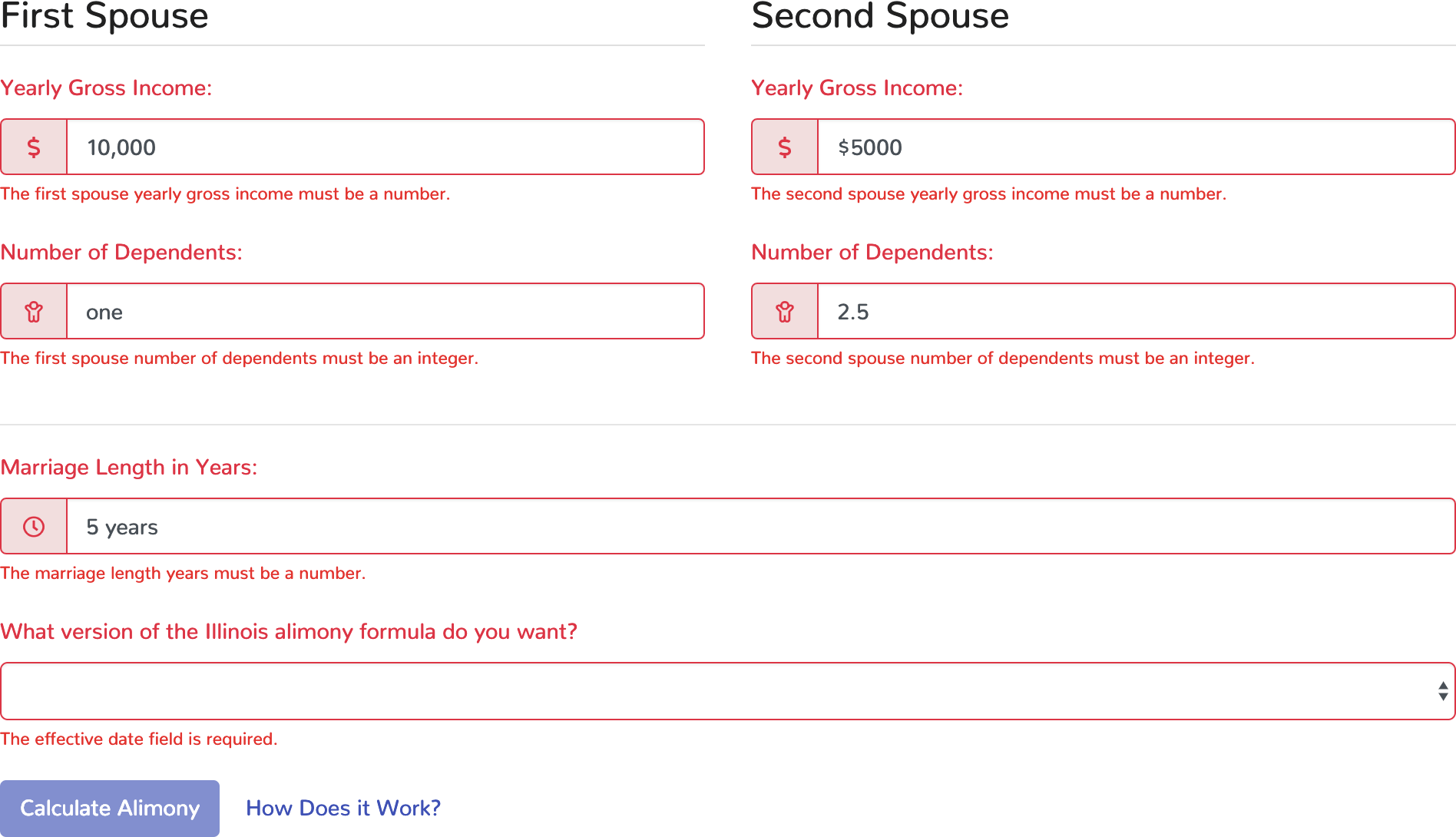Click the clock icon beside Marriage Length
The image size is (1456, 837).
33,525
